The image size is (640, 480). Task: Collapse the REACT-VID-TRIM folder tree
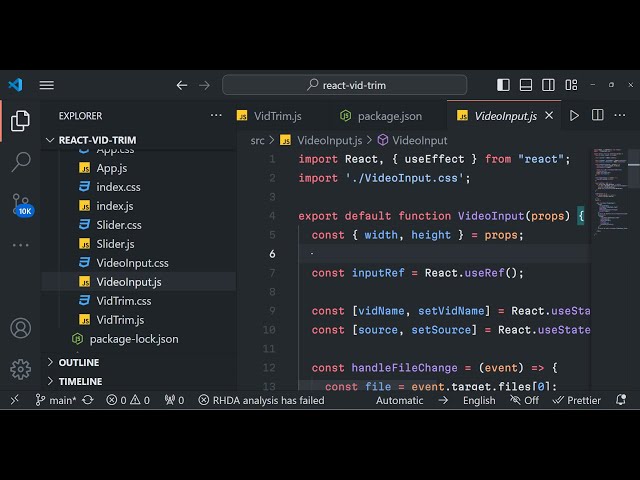pos(97,140)
